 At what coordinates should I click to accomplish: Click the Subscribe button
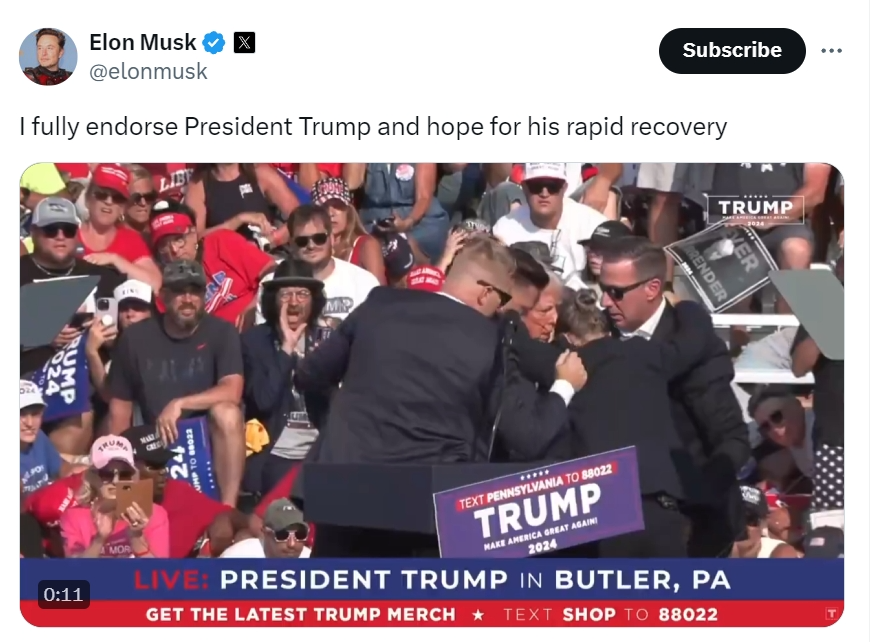pyautogui.click(x=732, y=51)
